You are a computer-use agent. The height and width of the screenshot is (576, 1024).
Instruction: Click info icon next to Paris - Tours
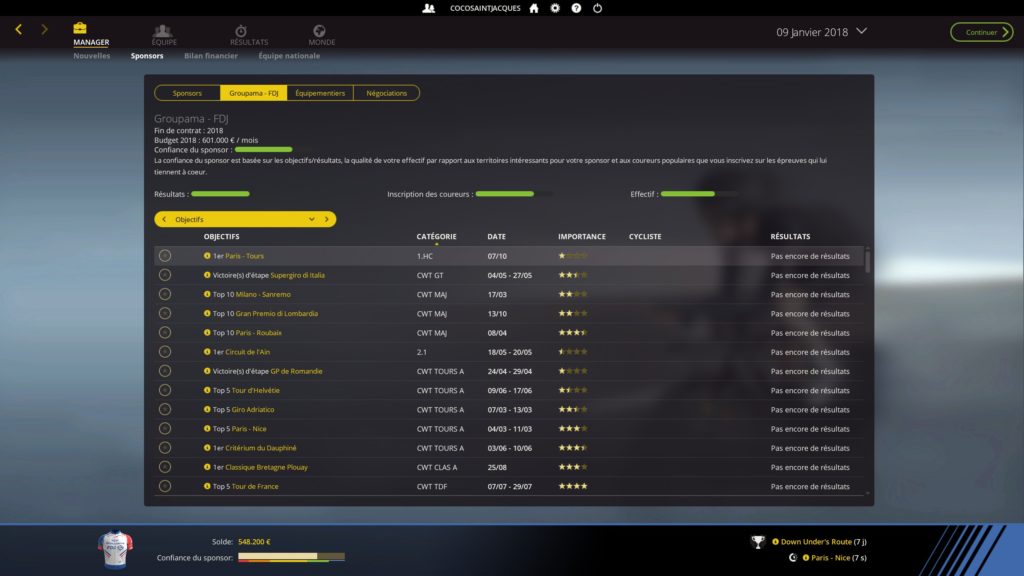click(x=207, y=256)
